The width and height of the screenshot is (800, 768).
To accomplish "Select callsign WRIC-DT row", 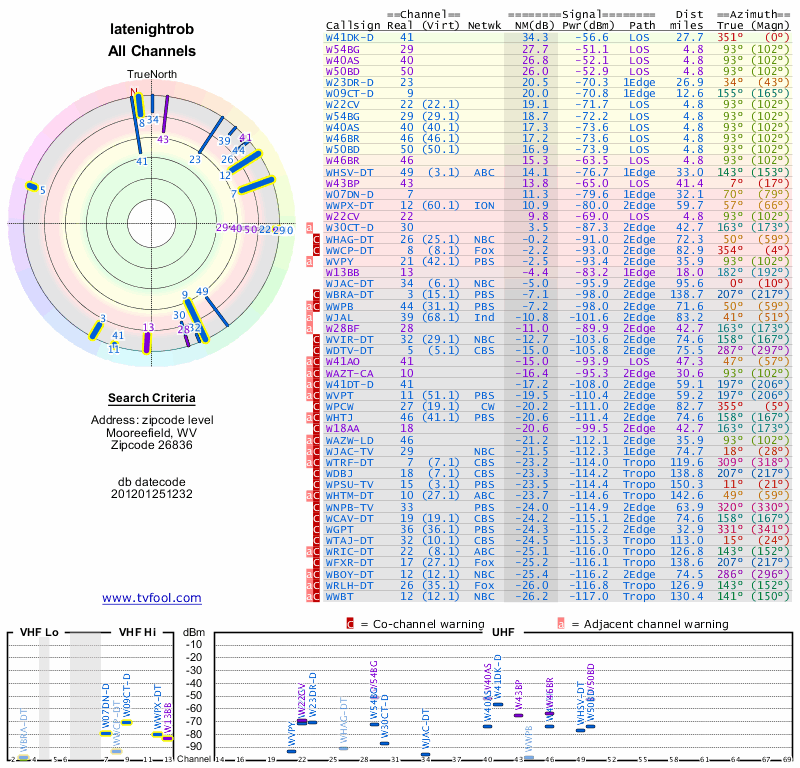I will click(558, 552).
